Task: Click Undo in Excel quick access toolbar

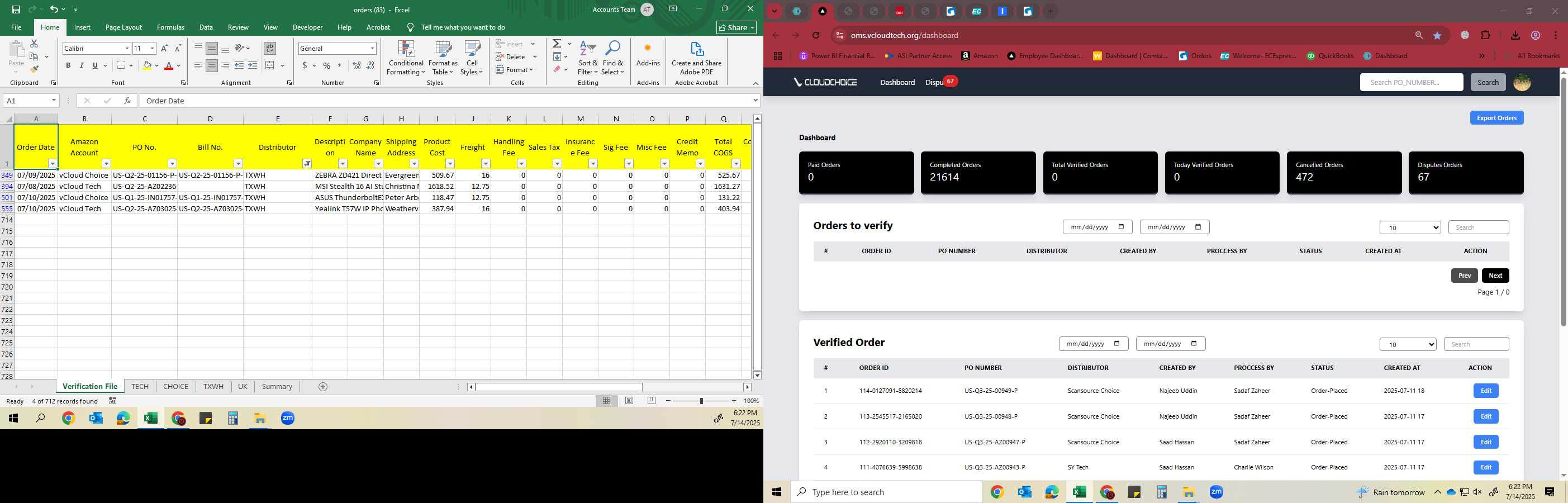Action: (54, 9)
